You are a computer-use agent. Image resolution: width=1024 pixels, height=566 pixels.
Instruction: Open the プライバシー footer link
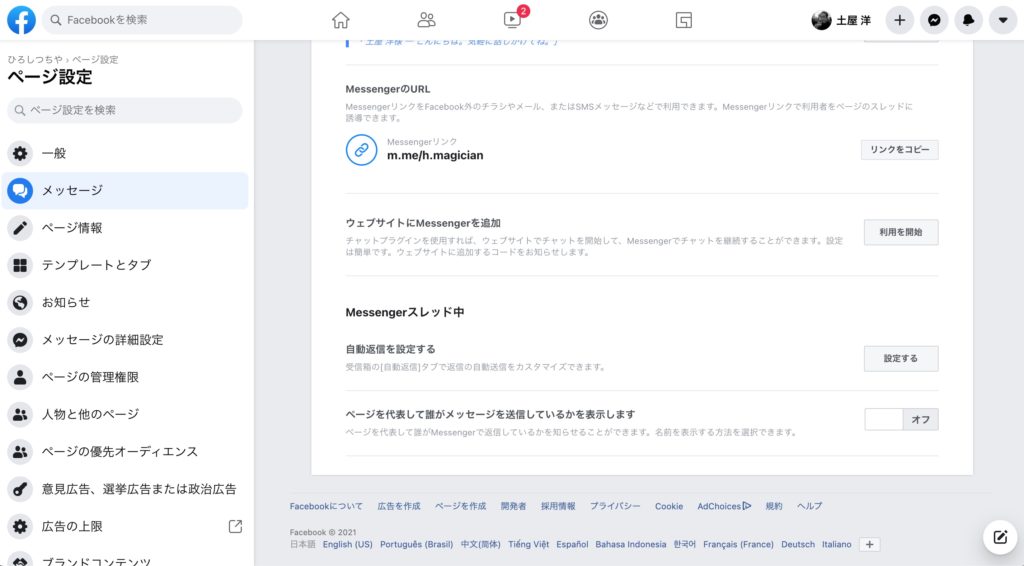tap(615, 506)
